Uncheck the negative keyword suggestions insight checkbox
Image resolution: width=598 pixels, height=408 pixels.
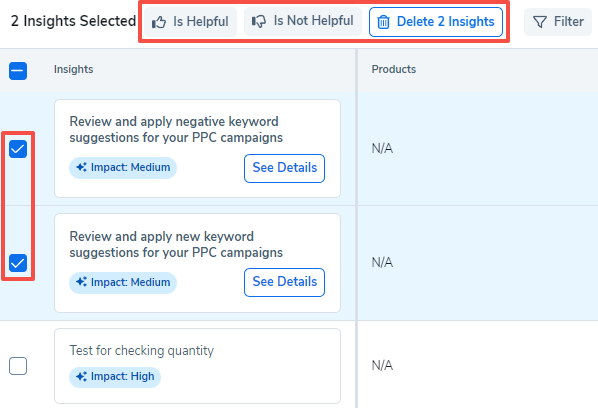pos(18,149)
